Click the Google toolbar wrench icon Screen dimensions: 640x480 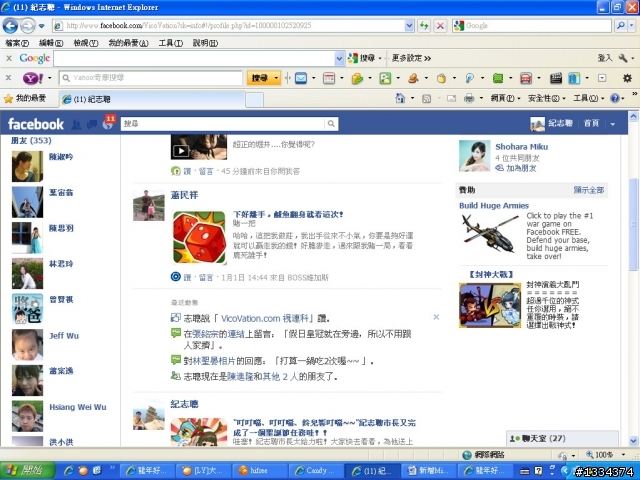[x=623, y=58]
